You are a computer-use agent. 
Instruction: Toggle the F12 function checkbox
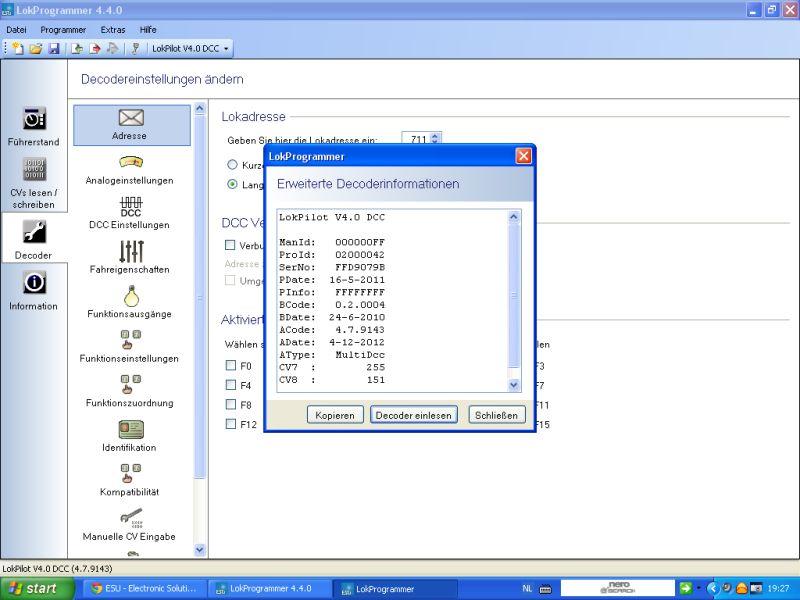(x=231, y=423)
